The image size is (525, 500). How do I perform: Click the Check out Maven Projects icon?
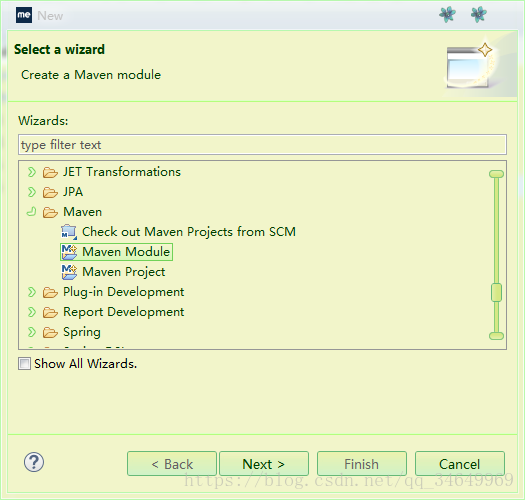69,232
